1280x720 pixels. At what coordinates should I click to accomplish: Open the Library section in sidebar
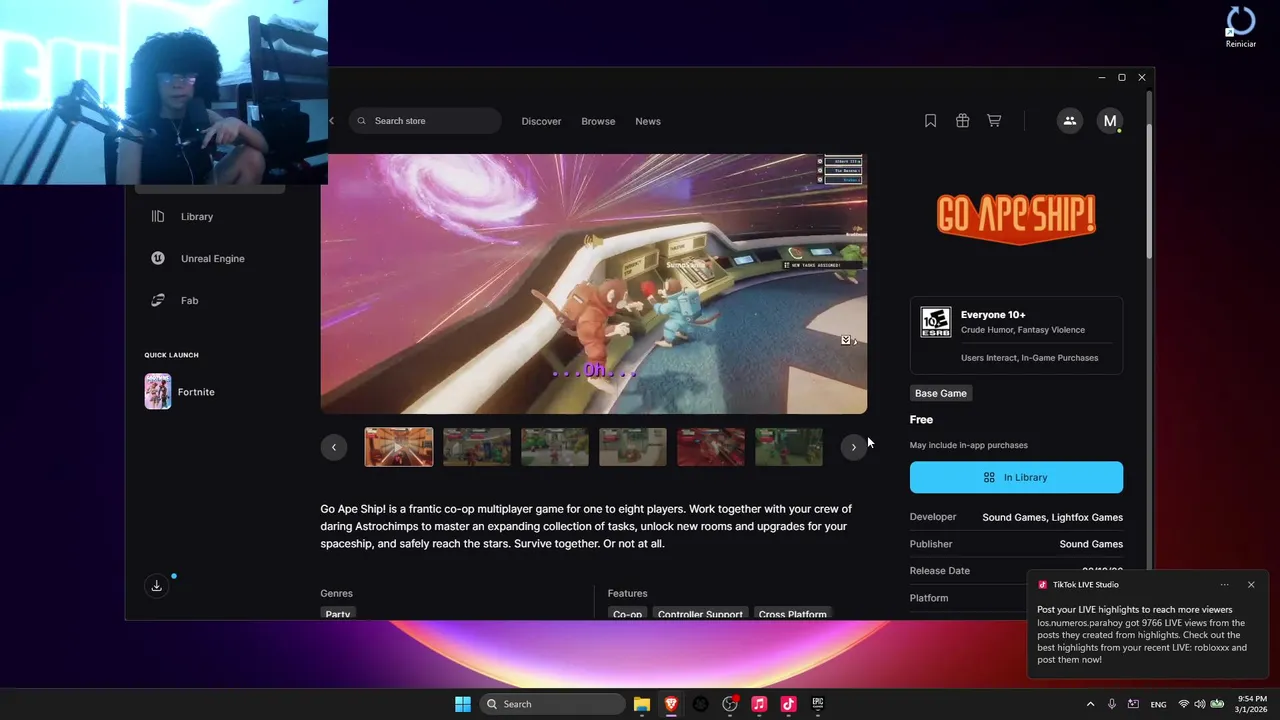pos(197,216)
